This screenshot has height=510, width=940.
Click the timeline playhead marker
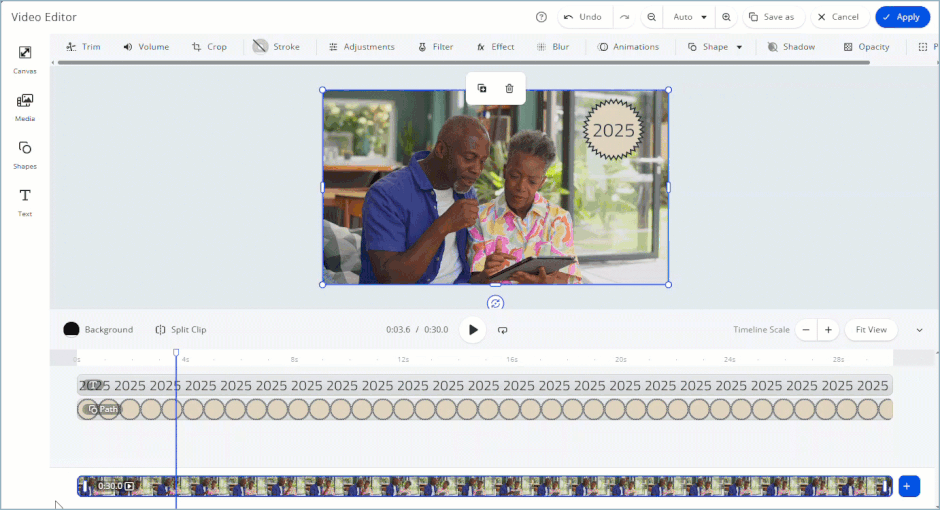[176, 352]
